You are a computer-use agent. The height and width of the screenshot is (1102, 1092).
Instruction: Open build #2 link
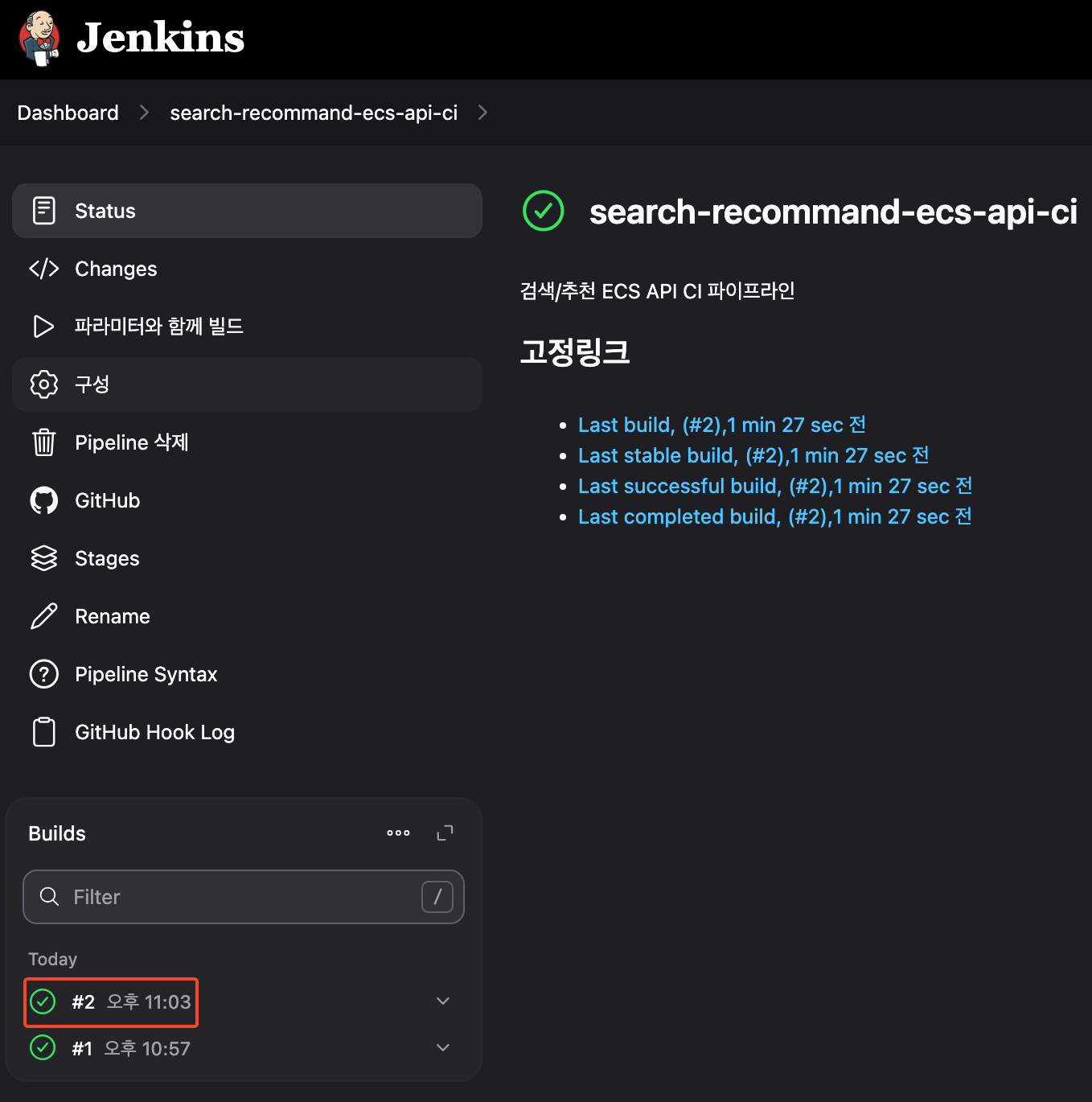[x=84, y=1001]
